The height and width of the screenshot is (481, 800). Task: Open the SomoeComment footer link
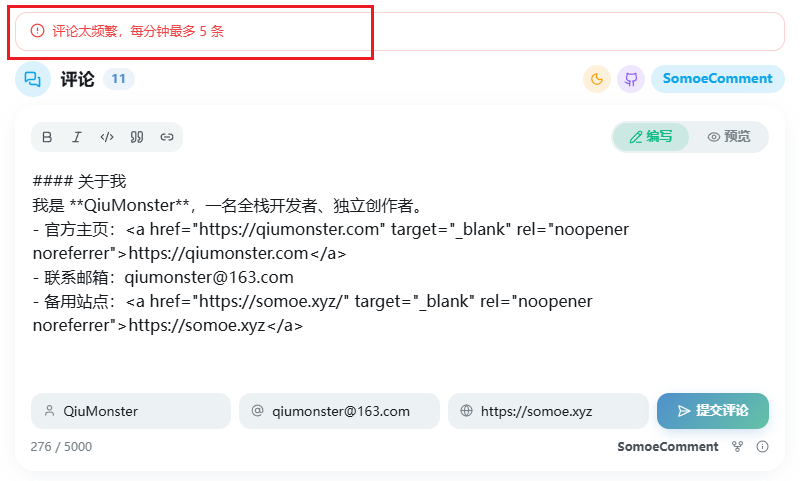(667, 447)
